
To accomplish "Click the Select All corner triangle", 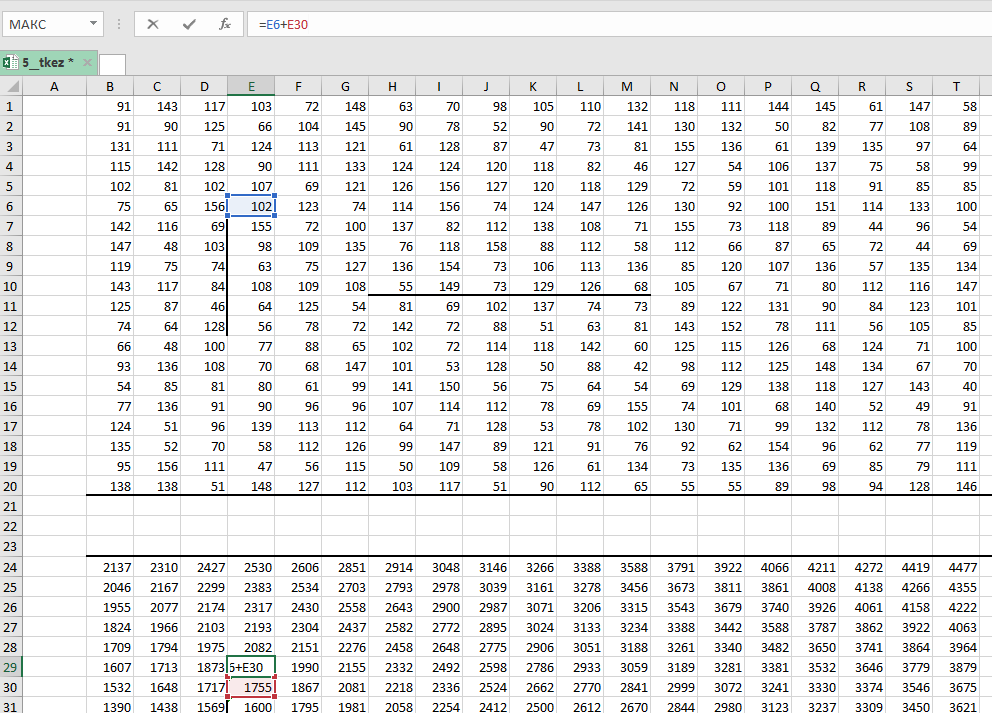I will (x=11, y=87).
